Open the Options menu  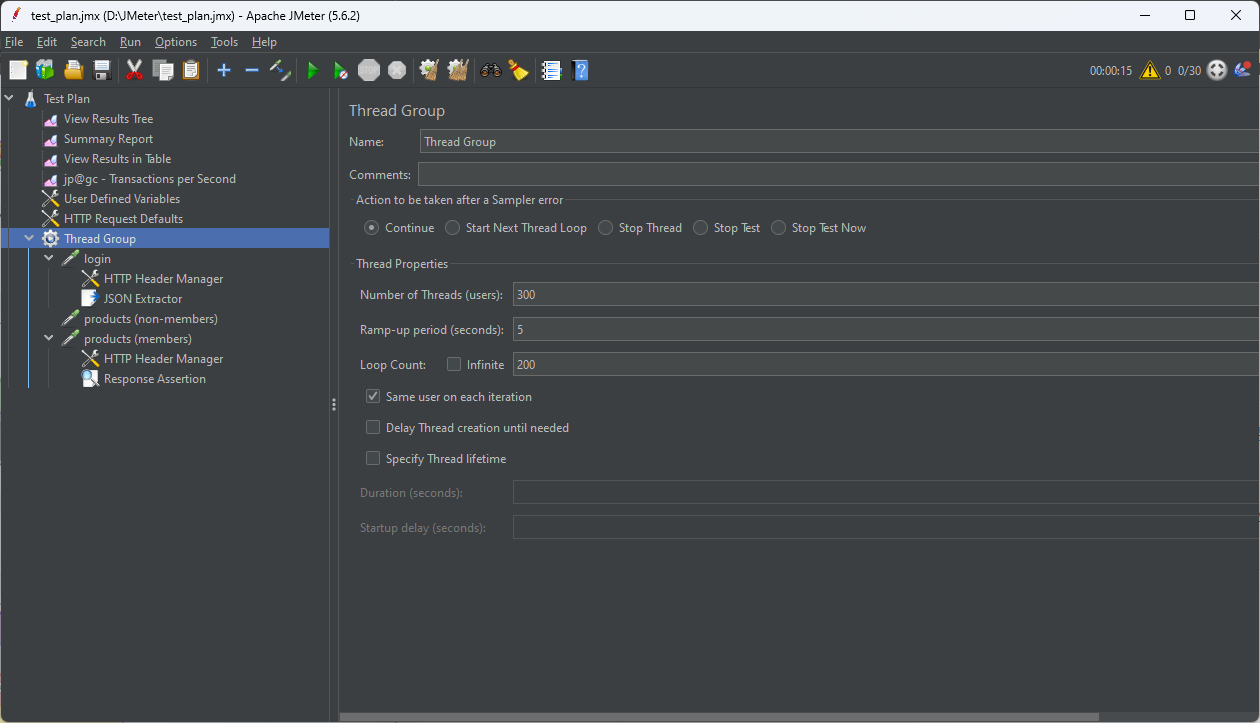pyautogui.click(x=176, y=42)
